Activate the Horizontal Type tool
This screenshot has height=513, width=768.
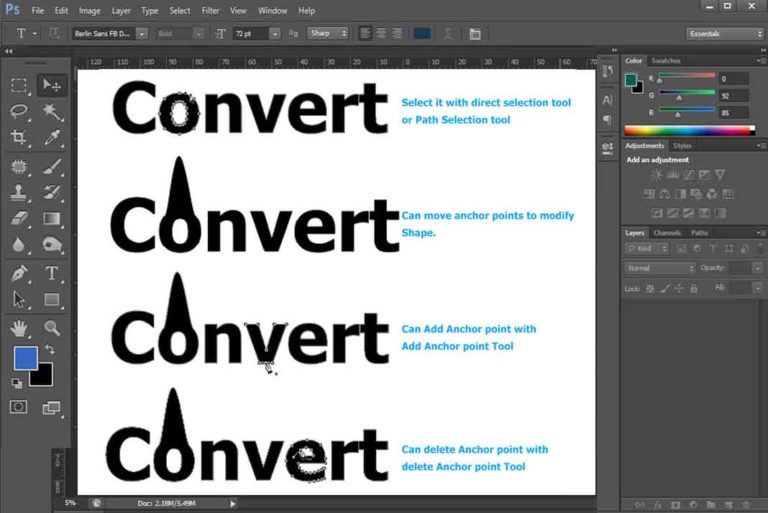point(50,273)
